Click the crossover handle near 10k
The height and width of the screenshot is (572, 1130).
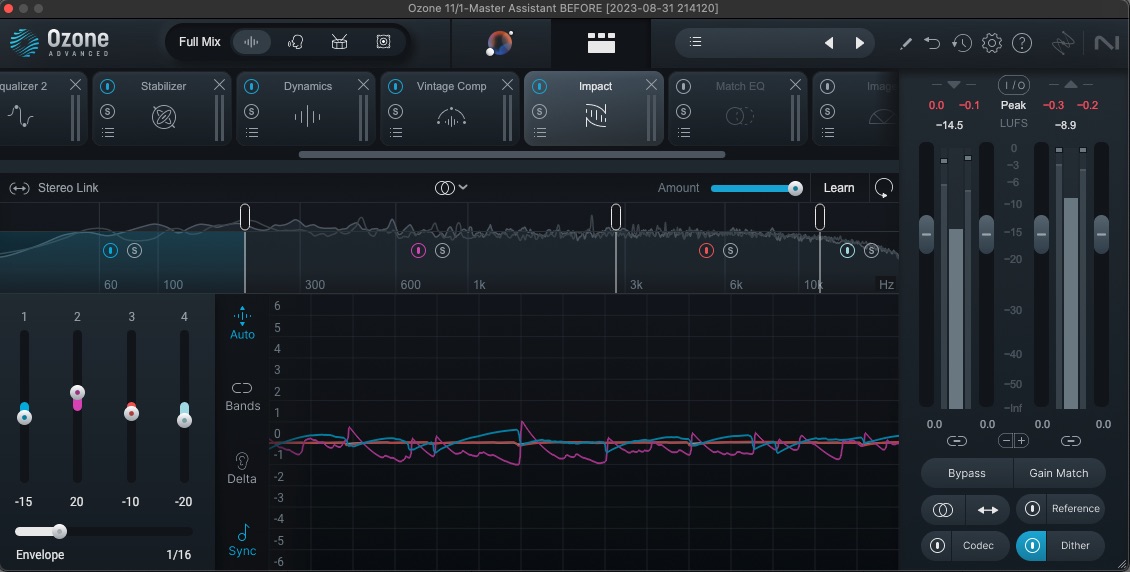click(819, 217)
